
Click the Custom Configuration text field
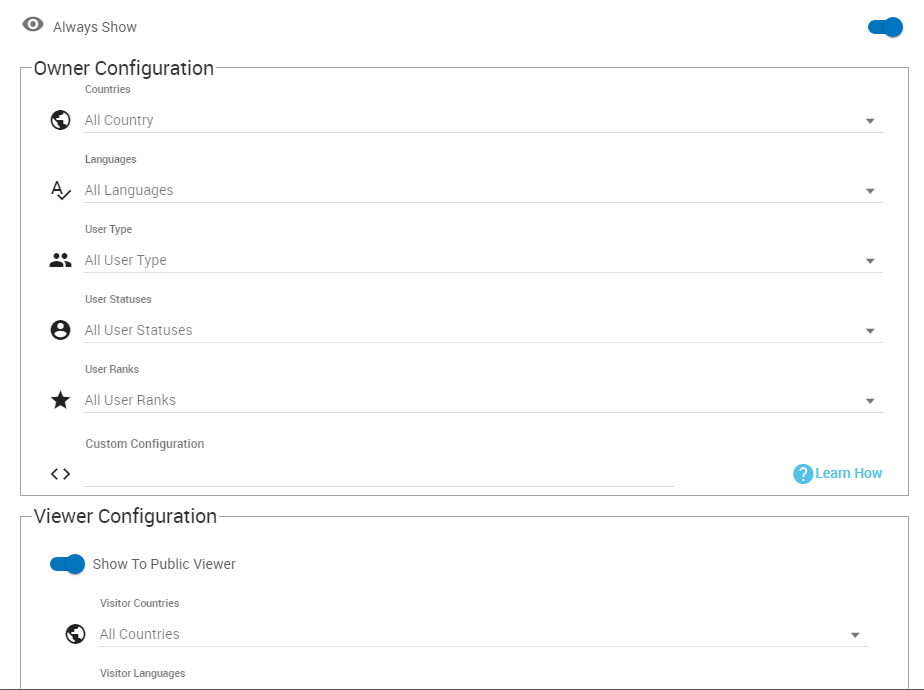pos(378,474)
